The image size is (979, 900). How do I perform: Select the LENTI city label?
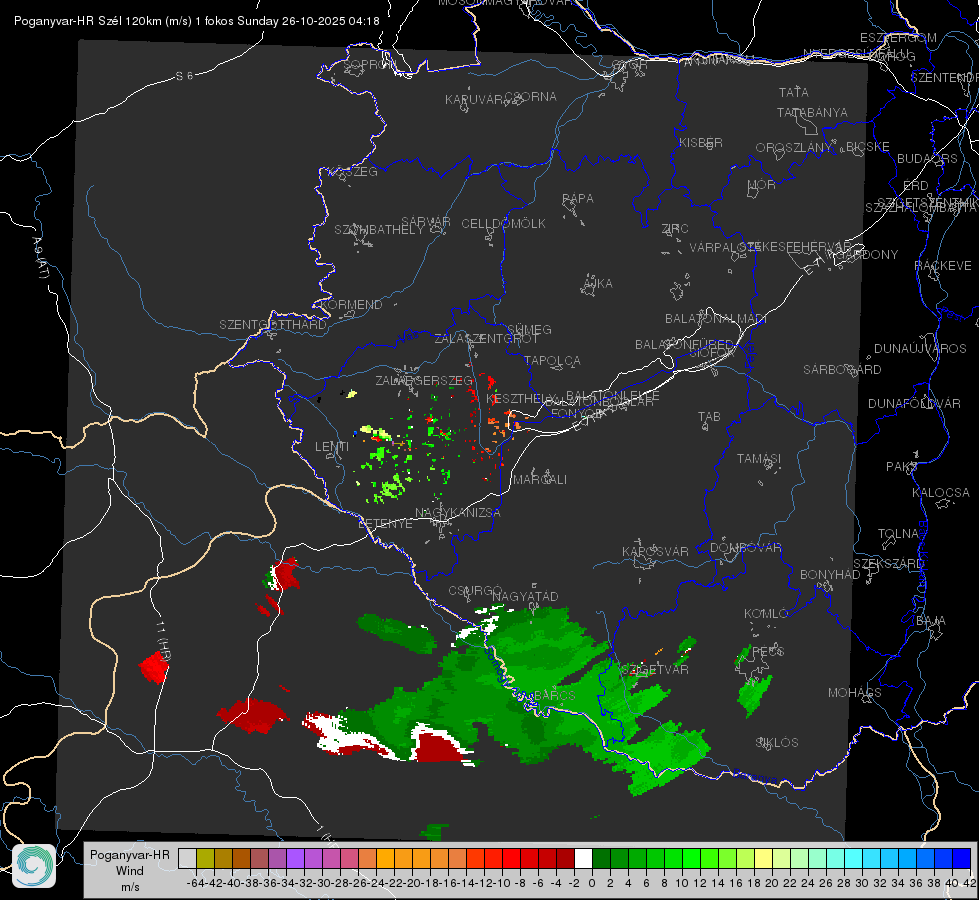(x=332, y=447)
